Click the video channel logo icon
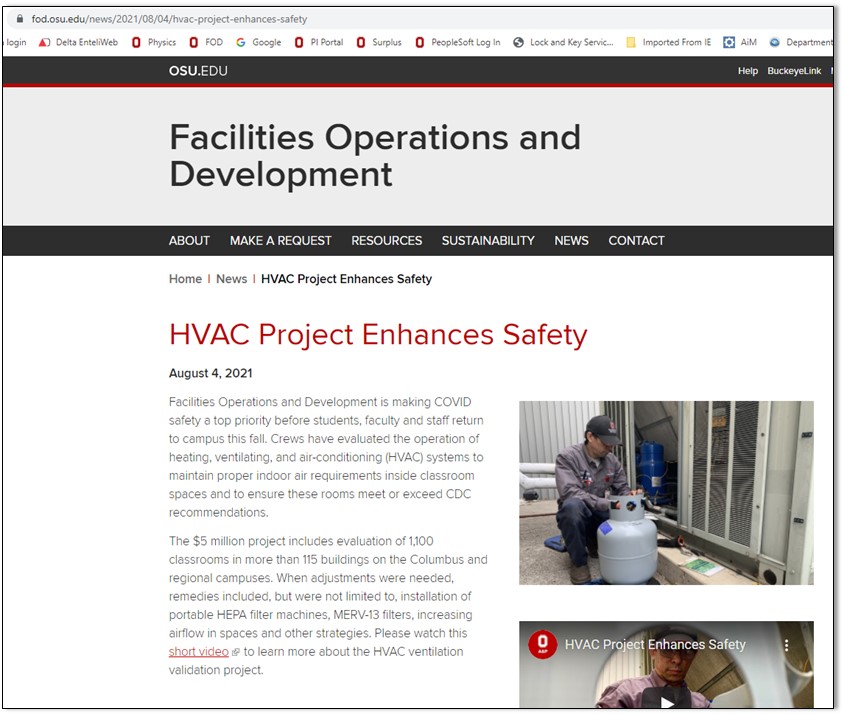The height and width of the screenshot is (715, 844). pos(543,644)
